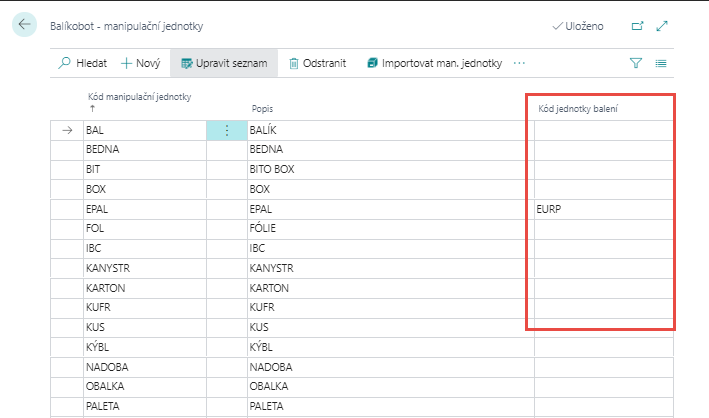
Task: Open the BAL row context menu dots
Action: [227, 130]
